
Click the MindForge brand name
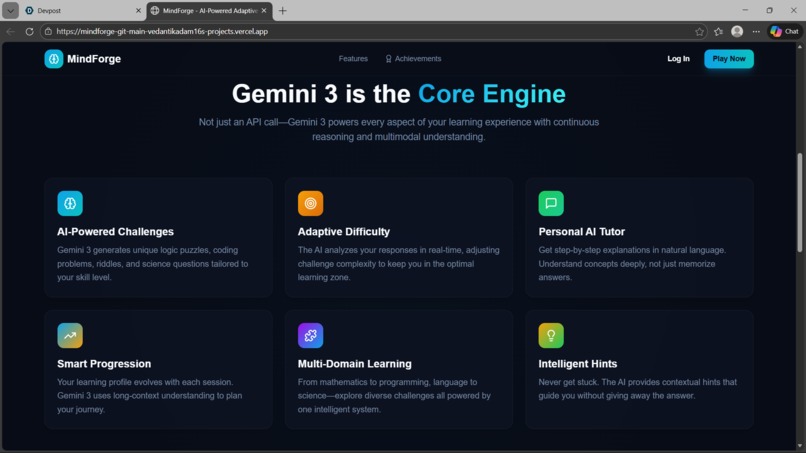coord(94,59)
